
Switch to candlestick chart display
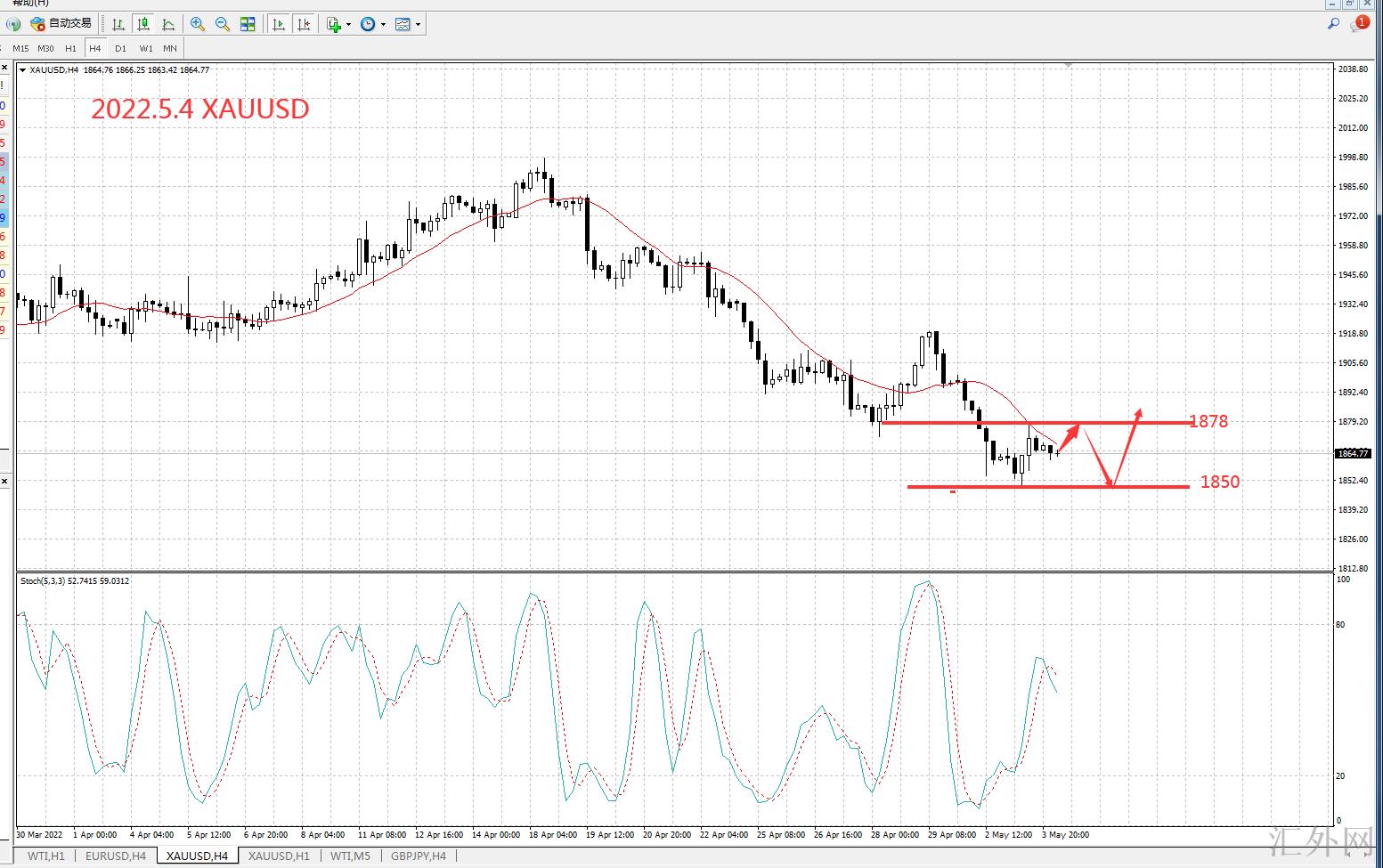click(143, 24)
